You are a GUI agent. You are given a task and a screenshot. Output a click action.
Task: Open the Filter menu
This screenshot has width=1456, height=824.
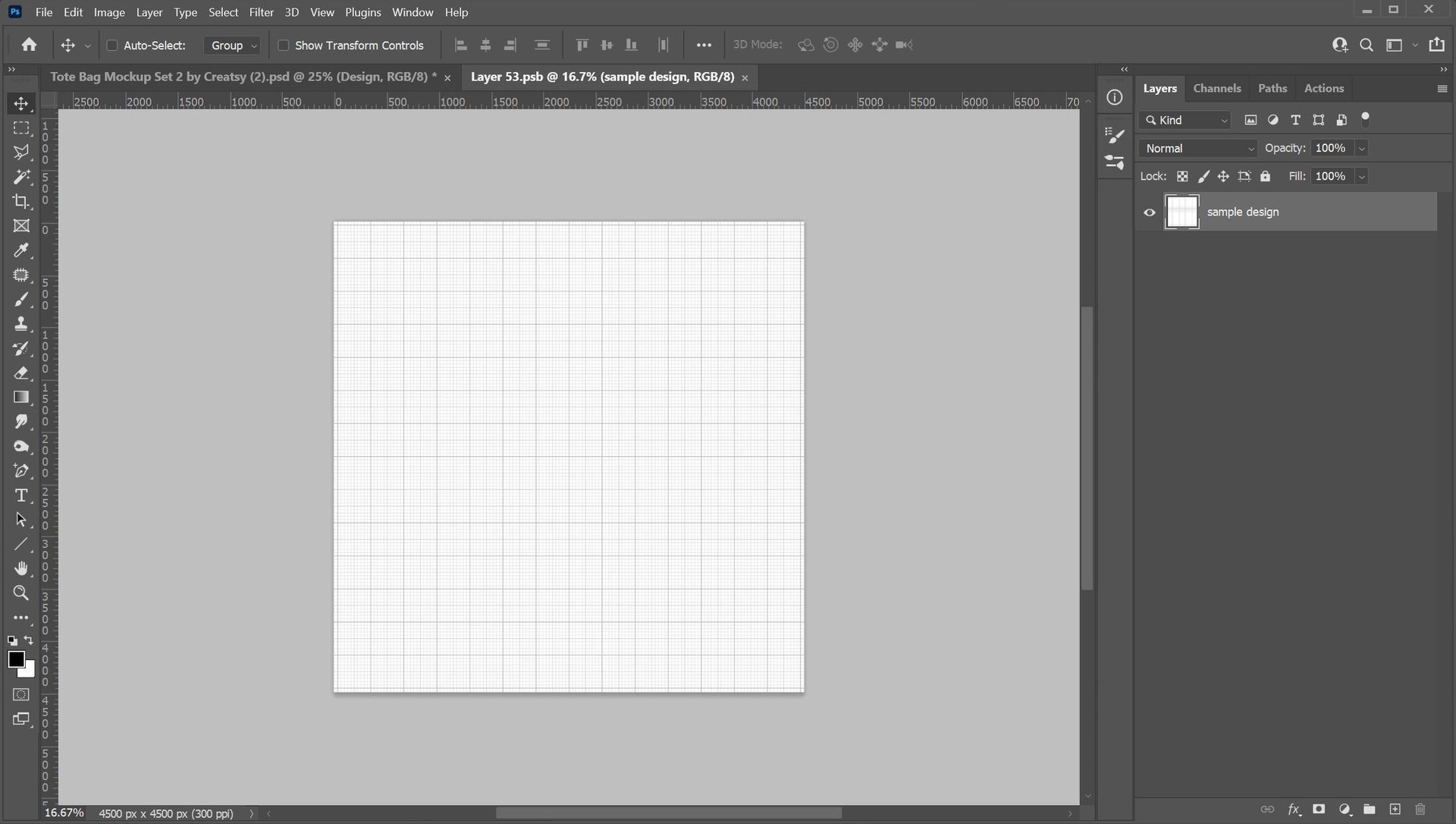coord(261,12)
